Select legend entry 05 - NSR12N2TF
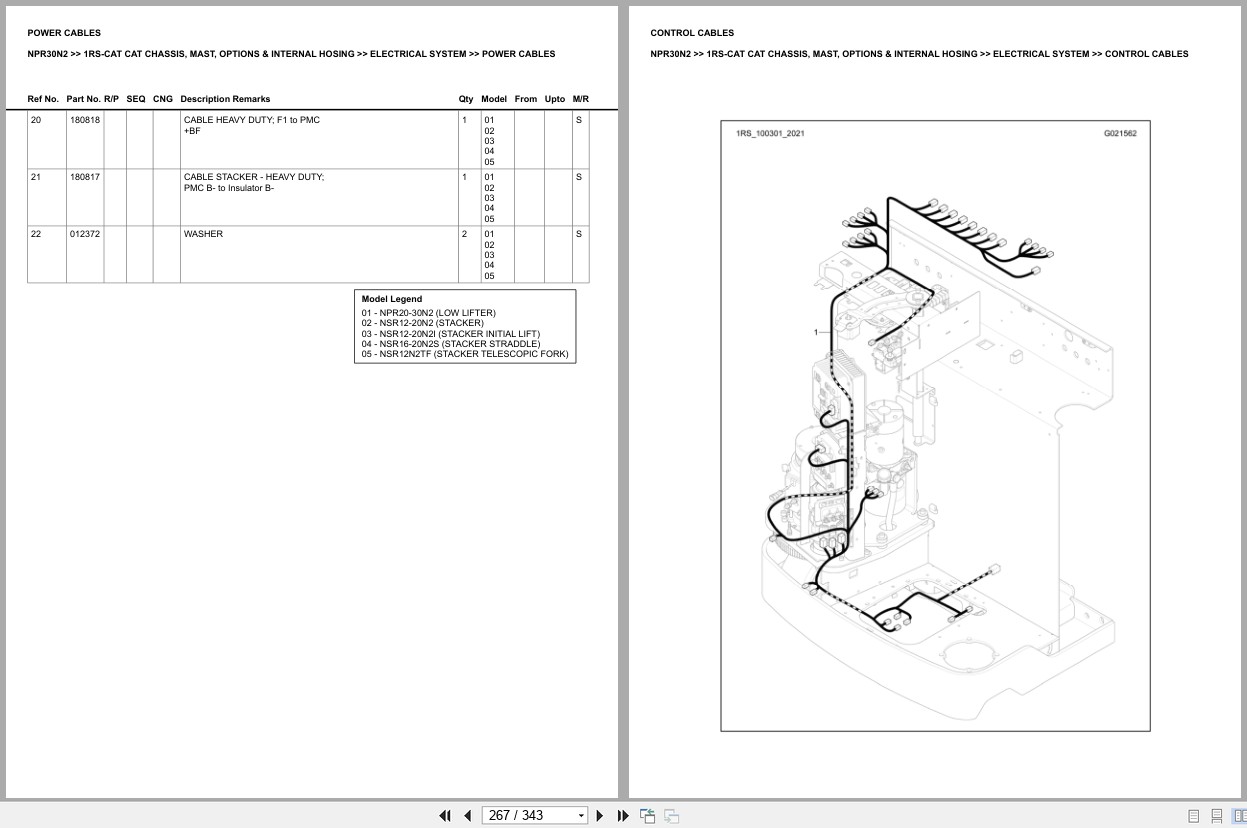Image resolution: width=1247 pixels, height=828 pixels. tap(465, 354)
